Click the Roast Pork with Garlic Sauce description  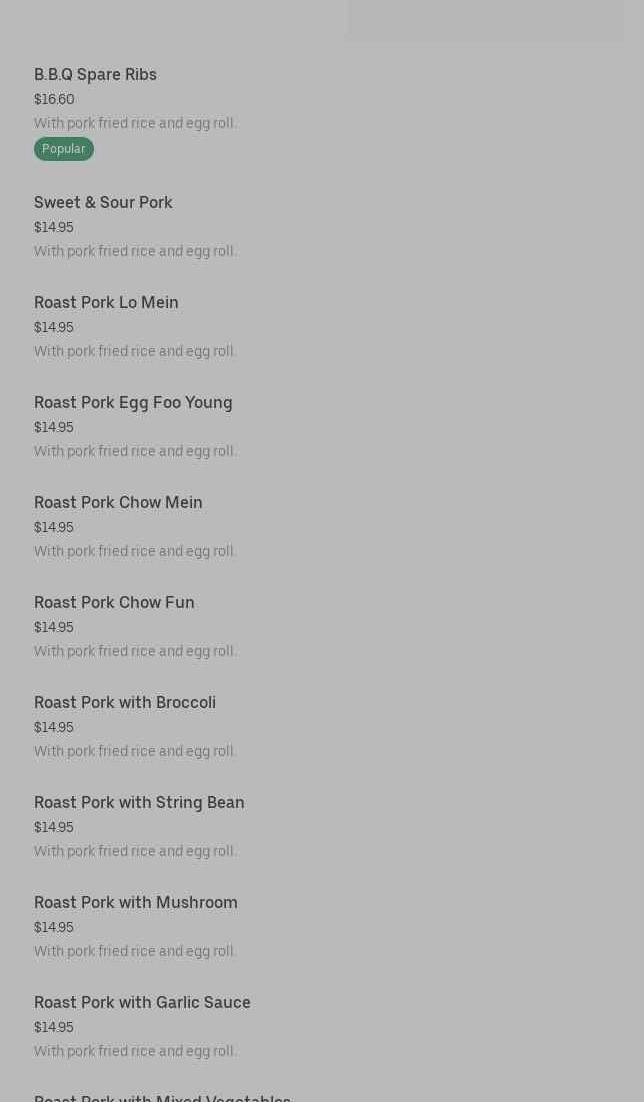135,1052
